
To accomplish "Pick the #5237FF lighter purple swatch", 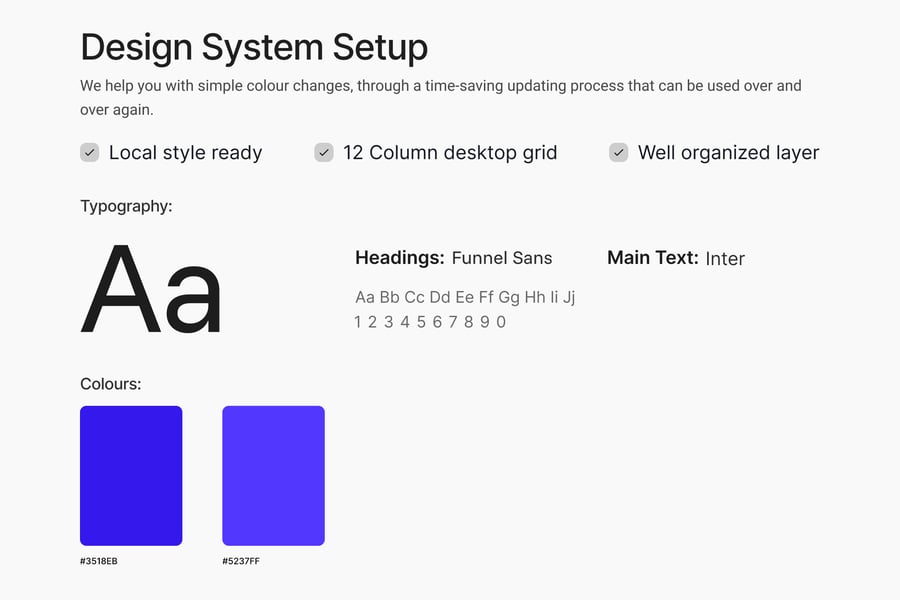I will tap(273, 475).
